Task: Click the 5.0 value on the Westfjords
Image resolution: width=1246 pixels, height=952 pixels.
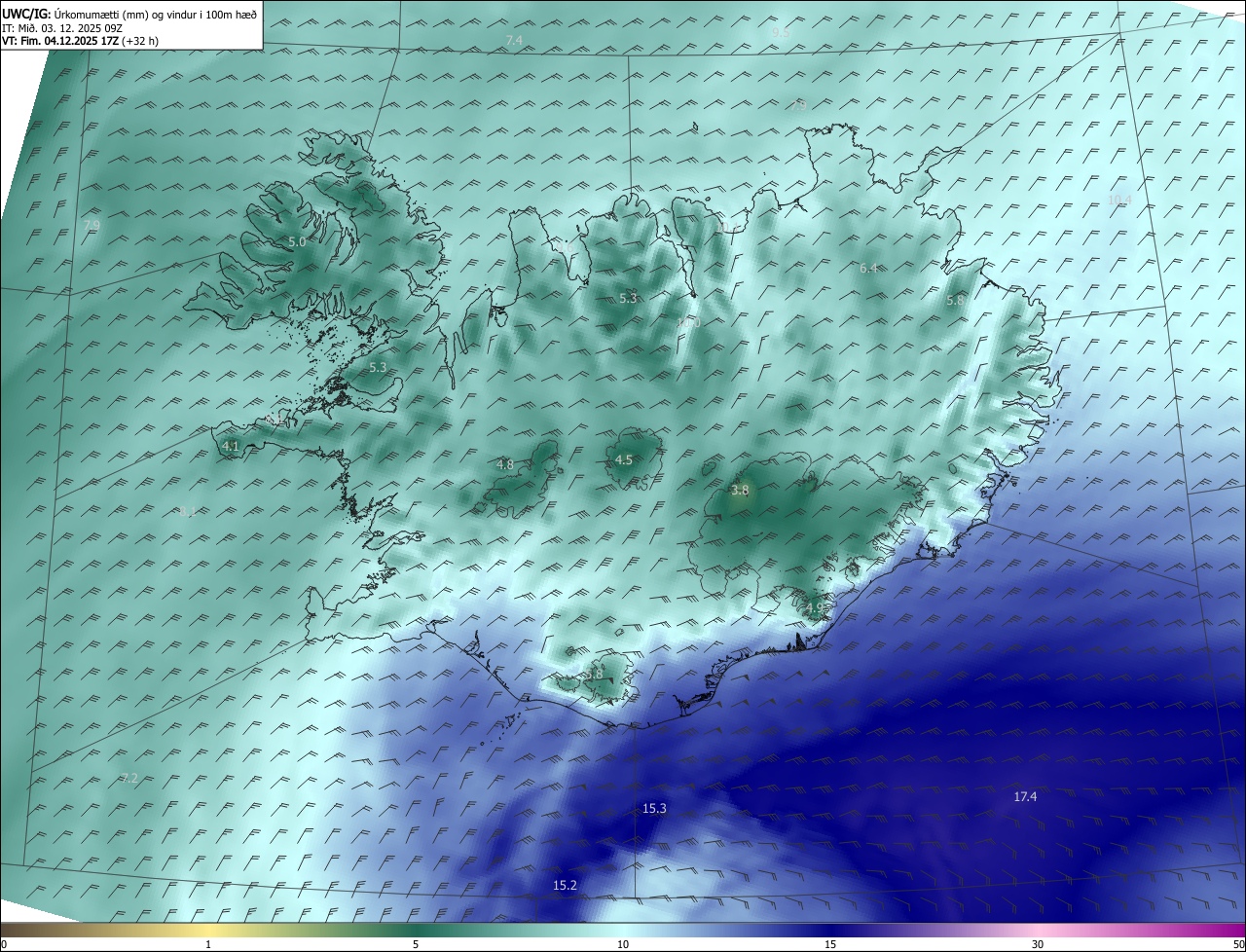Action: pos(297,241)
